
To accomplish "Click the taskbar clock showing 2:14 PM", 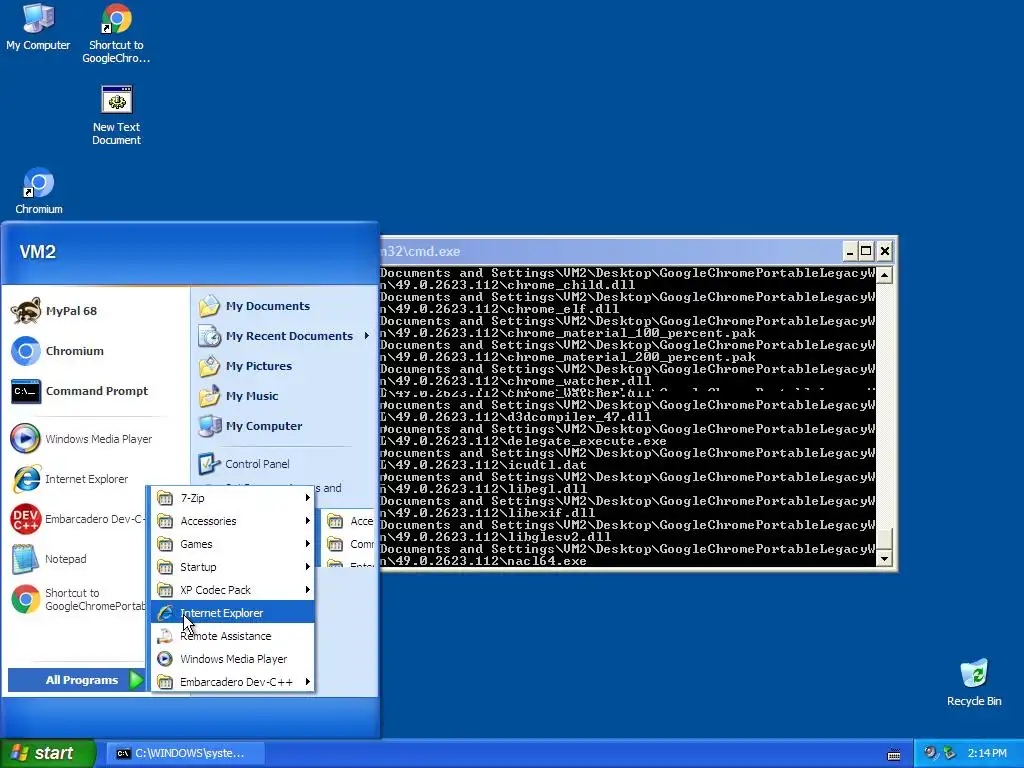I will click(987, 753).
